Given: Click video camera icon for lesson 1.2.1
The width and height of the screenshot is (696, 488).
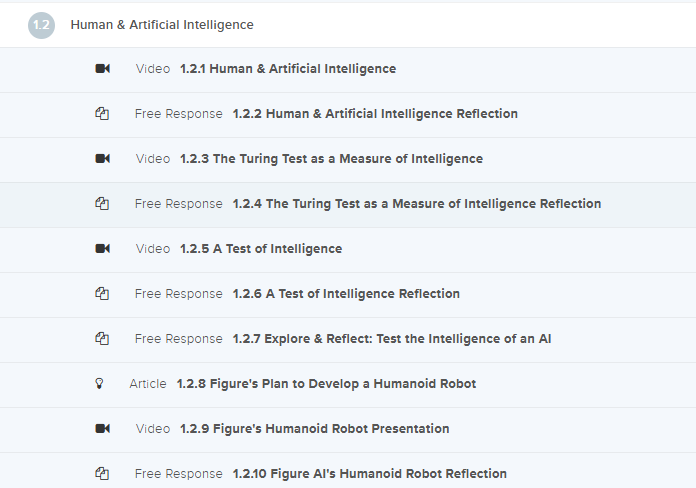Looking at the screenshot, I should pyautogui.click(x=103, y=69).
